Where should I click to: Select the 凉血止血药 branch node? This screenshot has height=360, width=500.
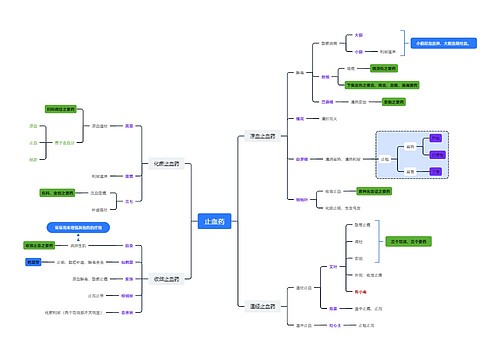pyautogui.click(x=263, y=136)
